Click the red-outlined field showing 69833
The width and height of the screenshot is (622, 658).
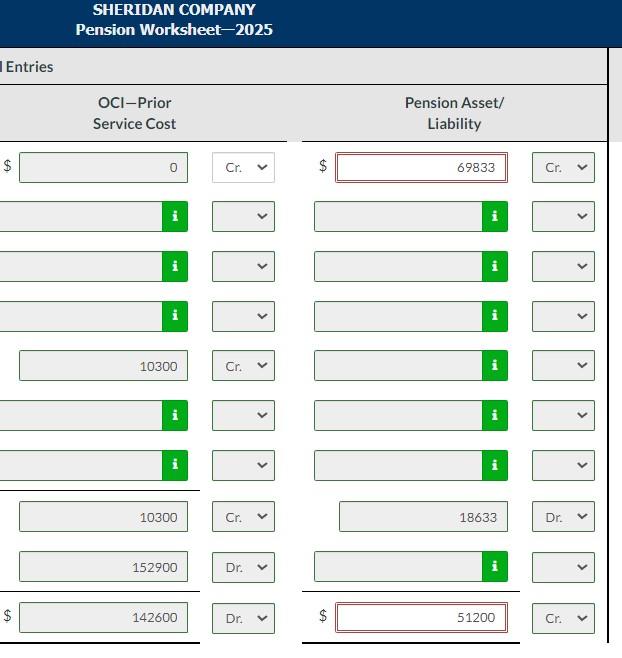pos(421,167)
